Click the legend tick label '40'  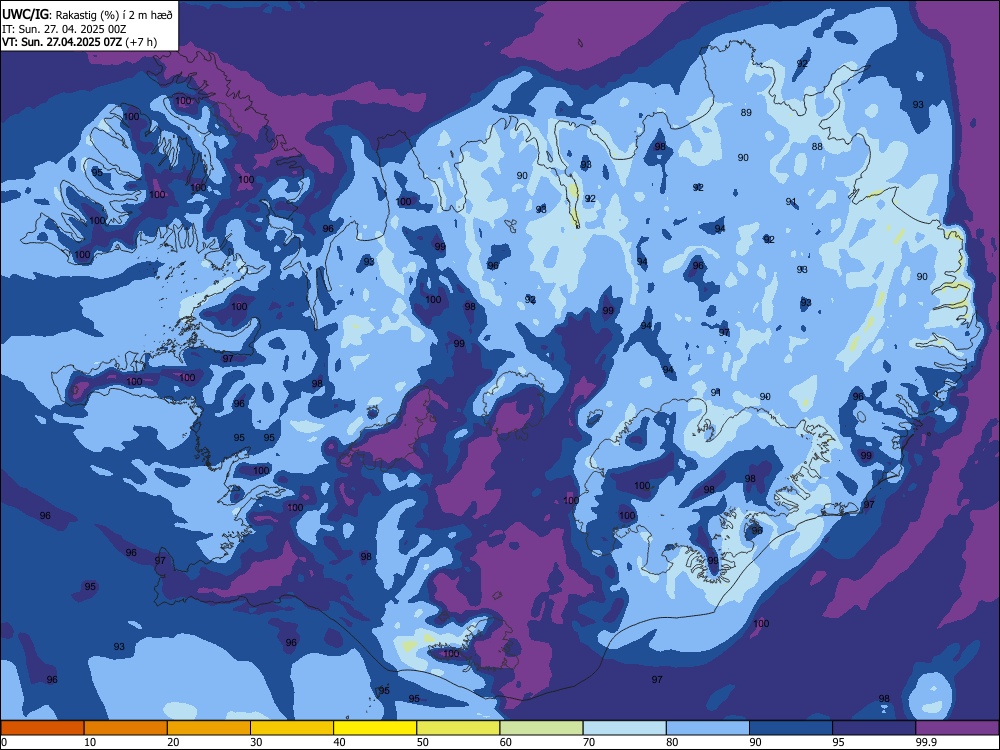(339, 742)
